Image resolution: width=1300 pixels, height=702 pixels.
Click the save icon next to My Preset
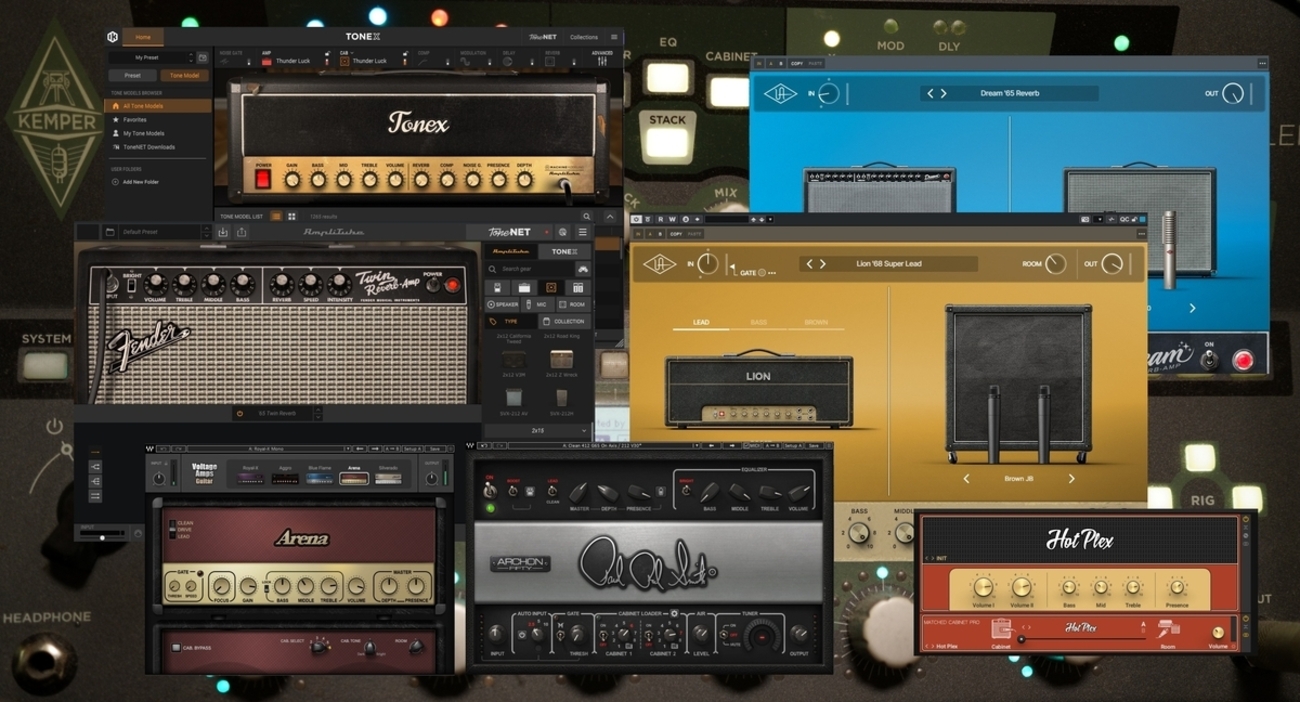tap(202, 58)
